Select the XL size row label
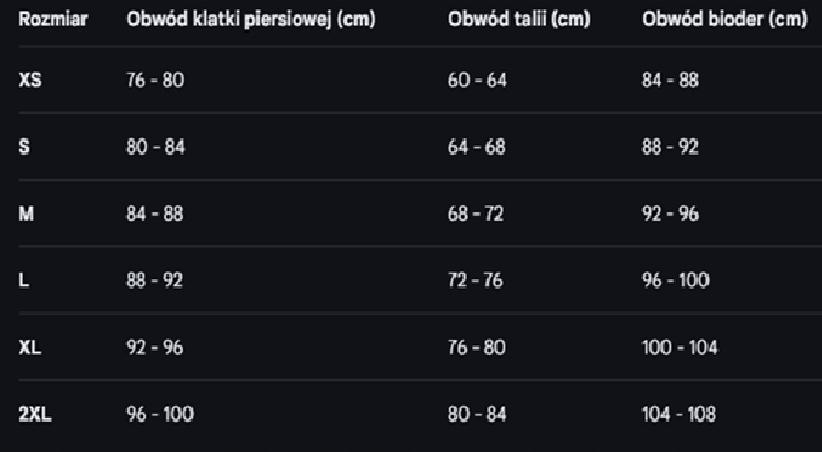 click(30, 347)
